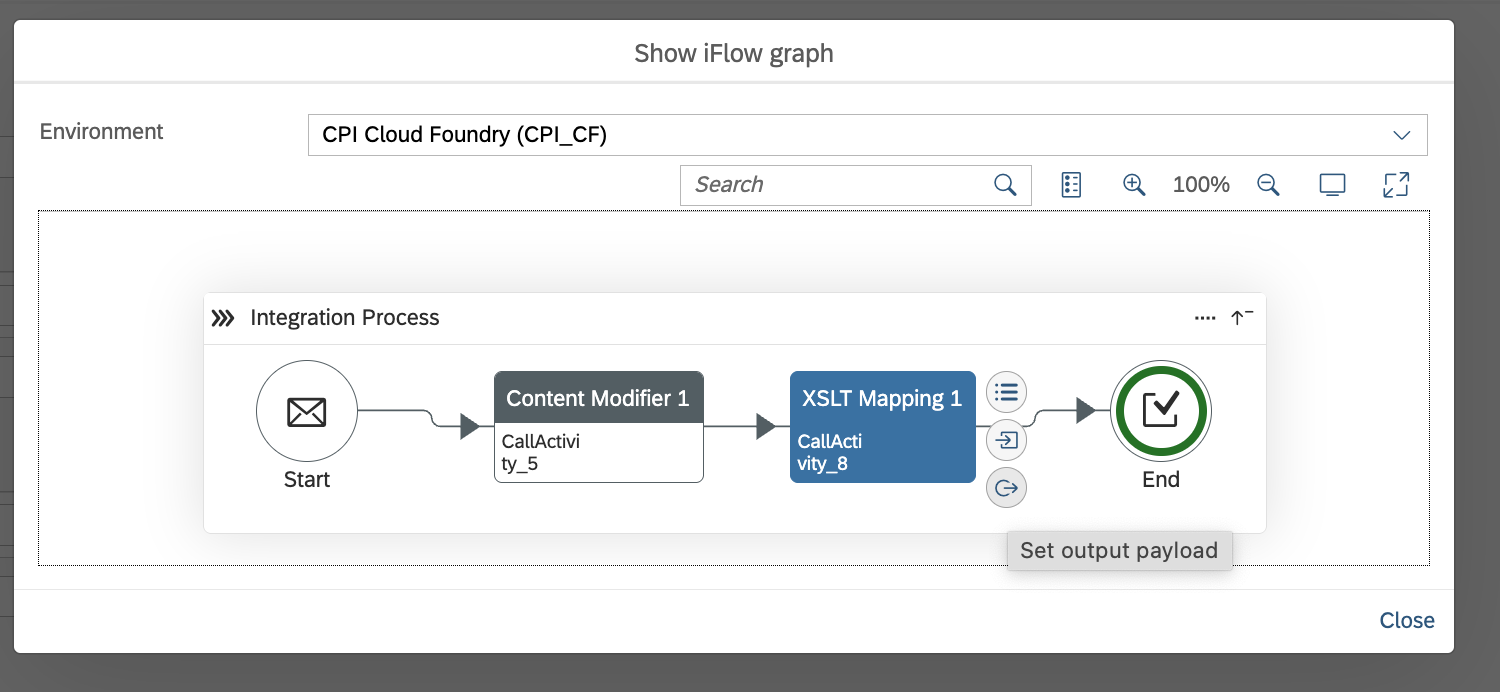Screen dimensions: 1500x692
Task: Close the Show iFlow graph dialog
Action: click(x=1406, y=621)
